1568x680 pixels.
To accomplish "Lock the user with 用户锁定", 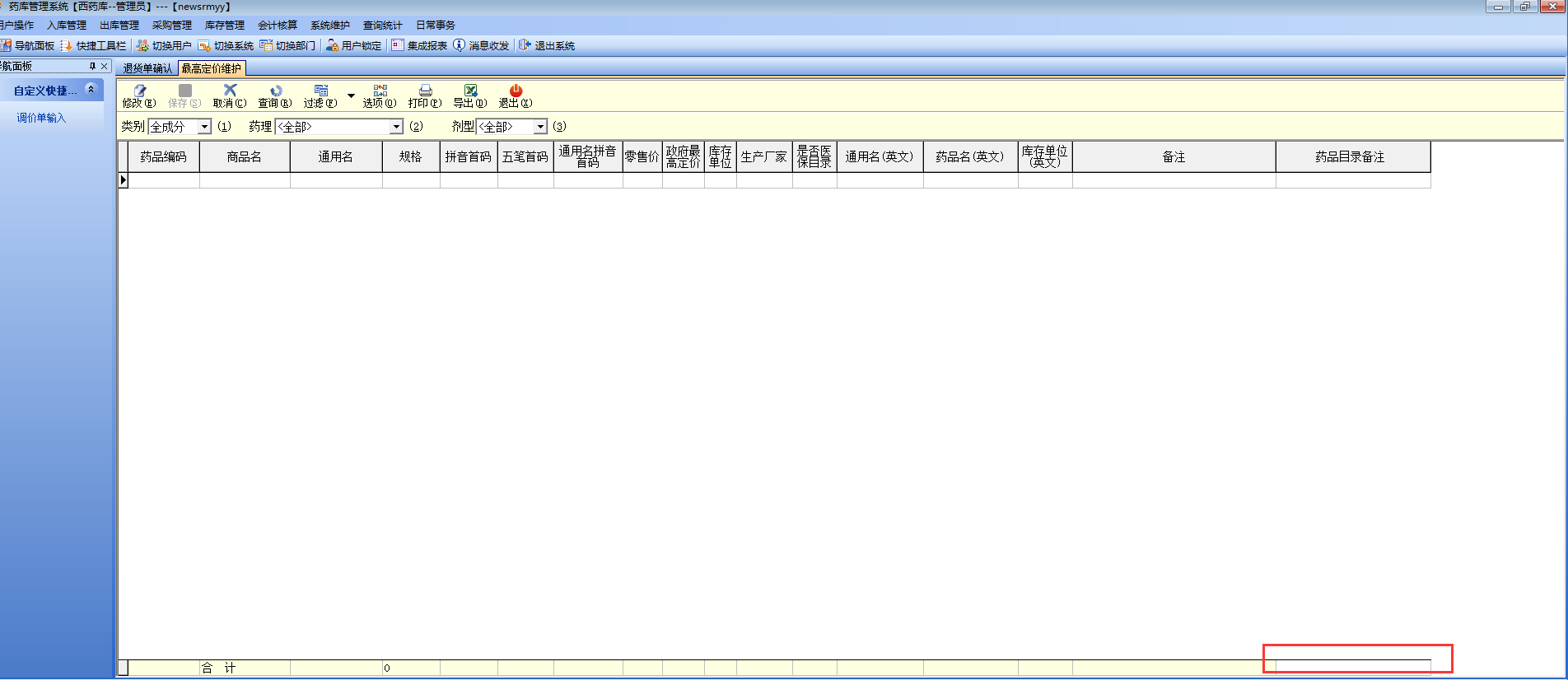I will [x=353, y=45].
